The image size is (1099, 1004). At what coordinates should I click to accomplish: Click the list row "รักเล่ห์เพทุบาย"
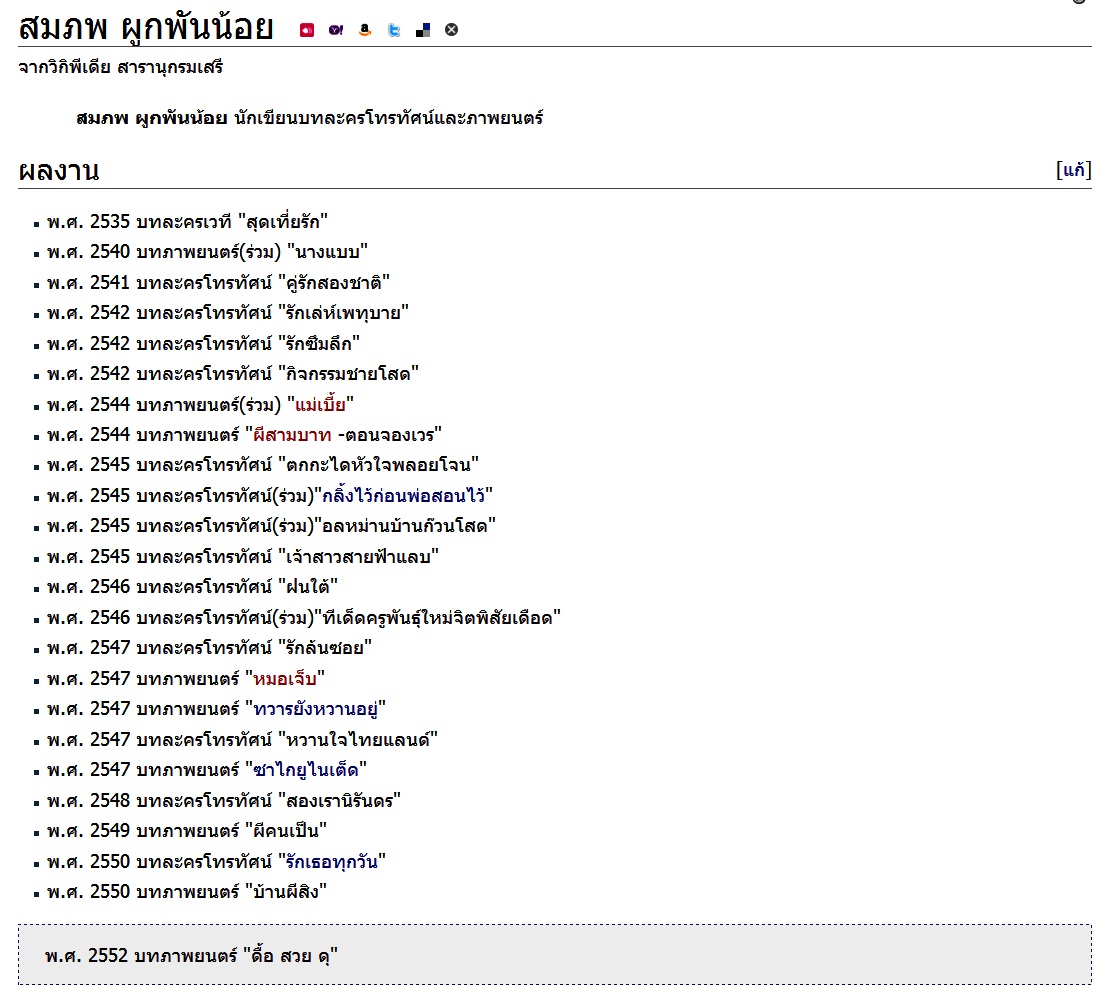coord(228,313)
